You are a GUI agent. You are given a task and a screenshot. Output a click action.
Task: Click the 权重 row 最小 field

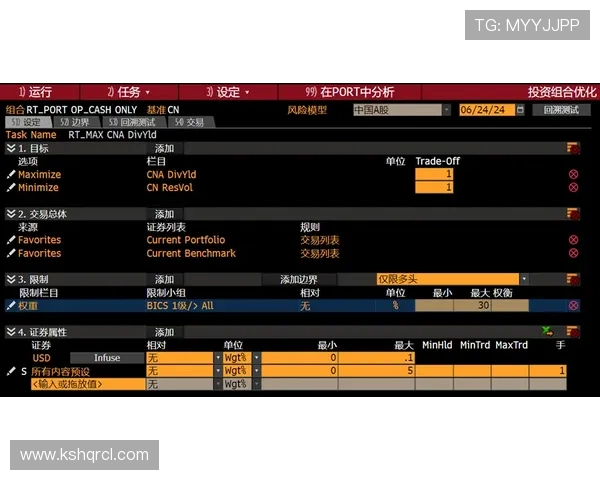[434, 305]
